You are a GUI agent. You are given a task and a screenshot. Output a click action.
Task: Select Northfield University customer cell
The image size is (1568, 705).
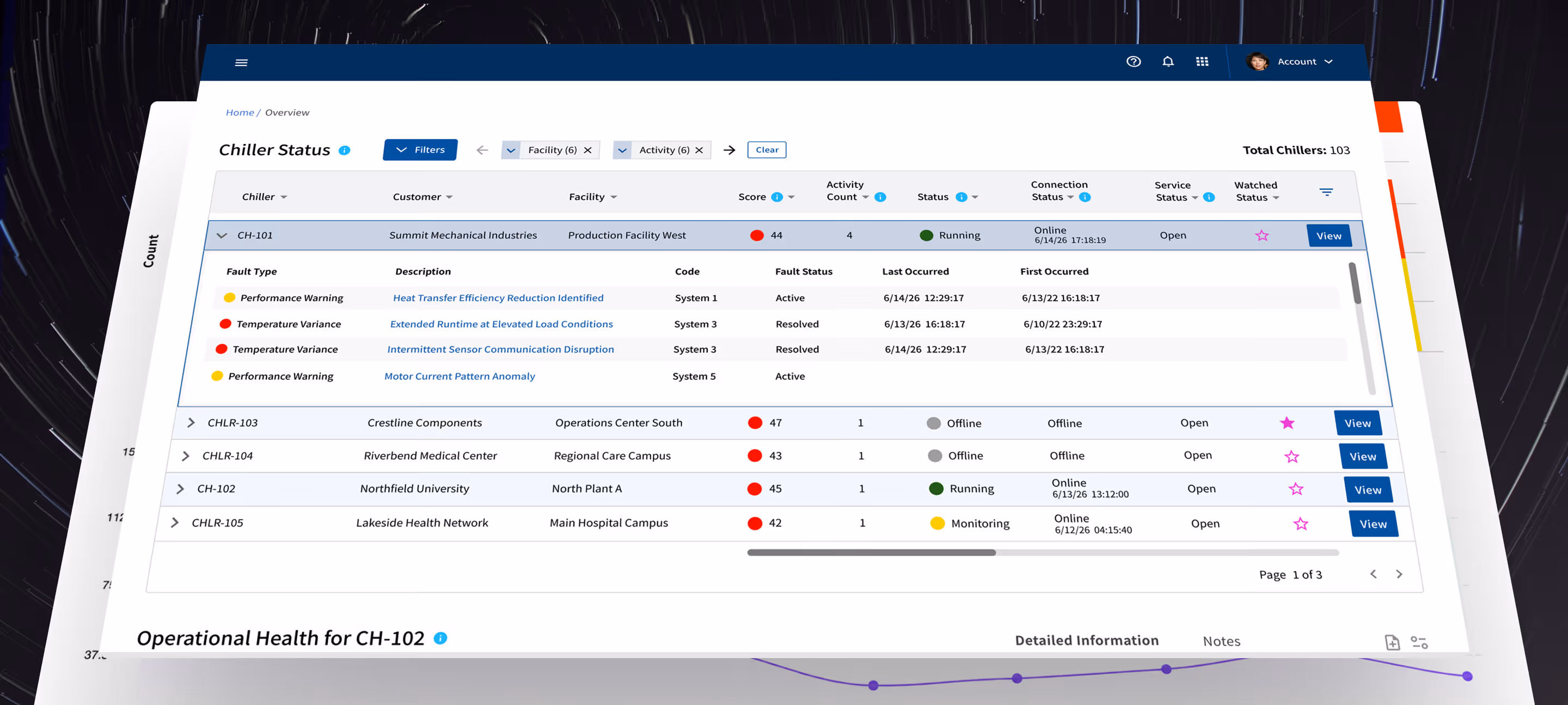[x=414, y=489]
